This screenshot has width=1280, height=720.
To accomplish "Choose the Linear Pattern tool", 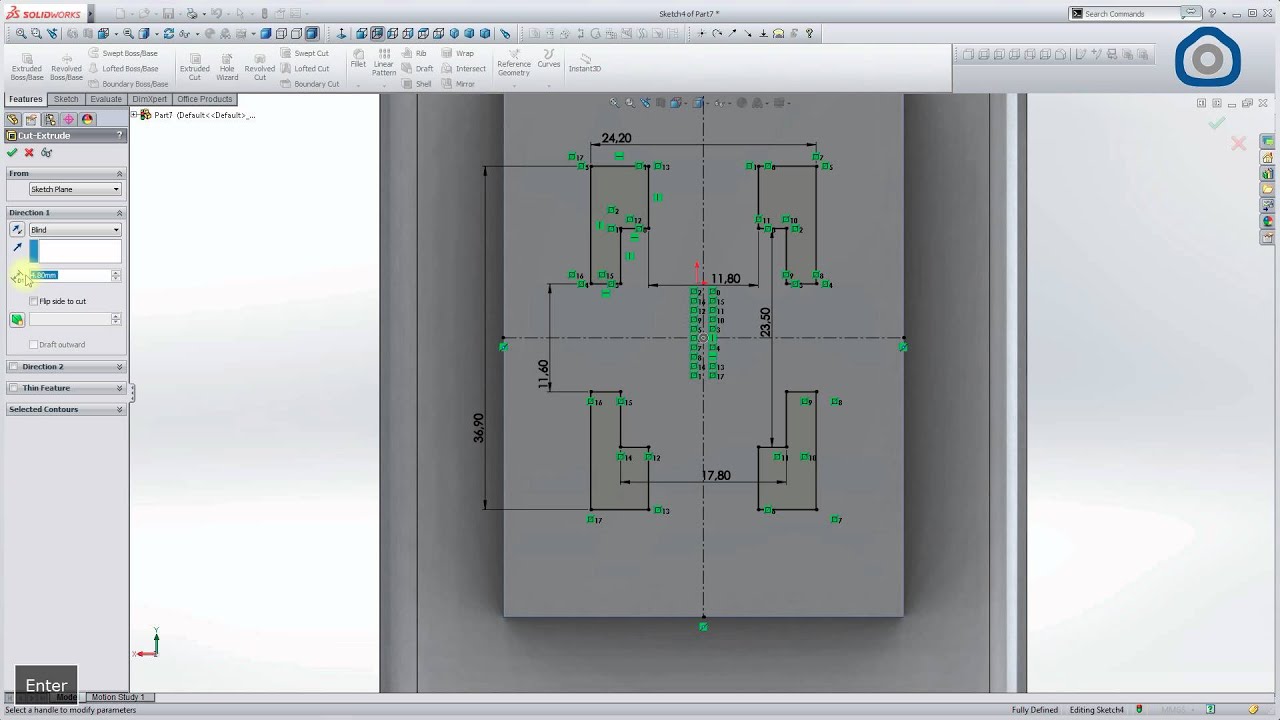I will [x=384, y=63].
